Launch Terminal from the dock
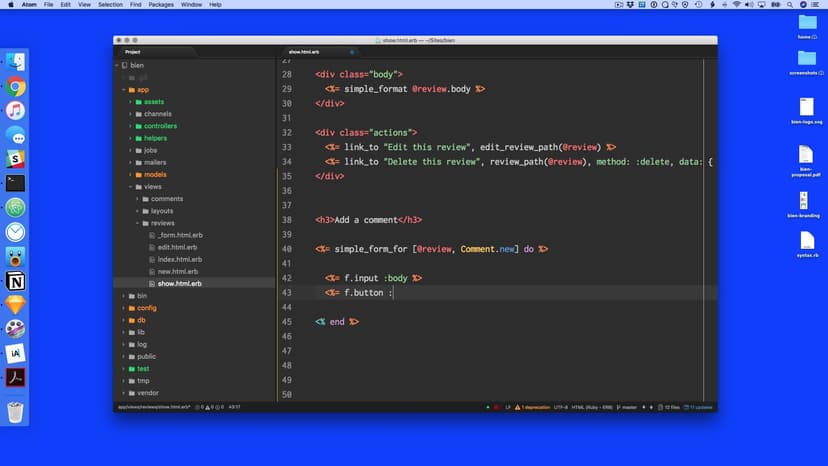This screenshot has width=828, height=466. 15,183
